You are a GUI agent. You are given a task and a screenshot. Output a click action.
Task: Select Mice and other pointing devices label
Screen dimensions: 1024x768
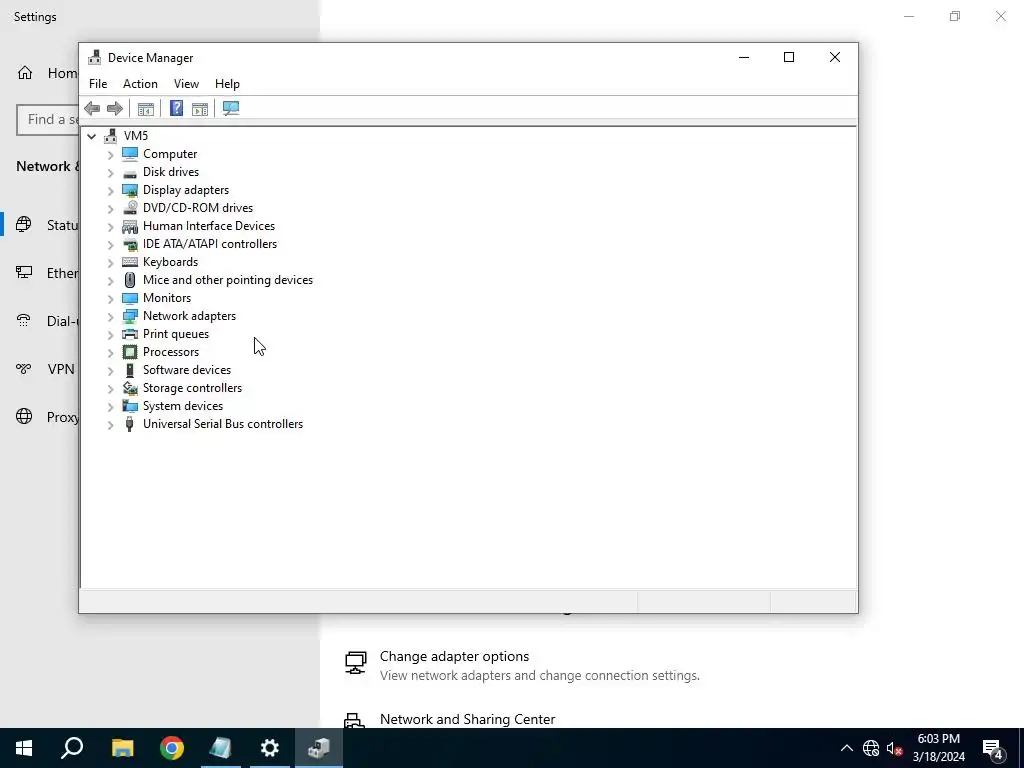pyautogui.click(x=228, y=280)
